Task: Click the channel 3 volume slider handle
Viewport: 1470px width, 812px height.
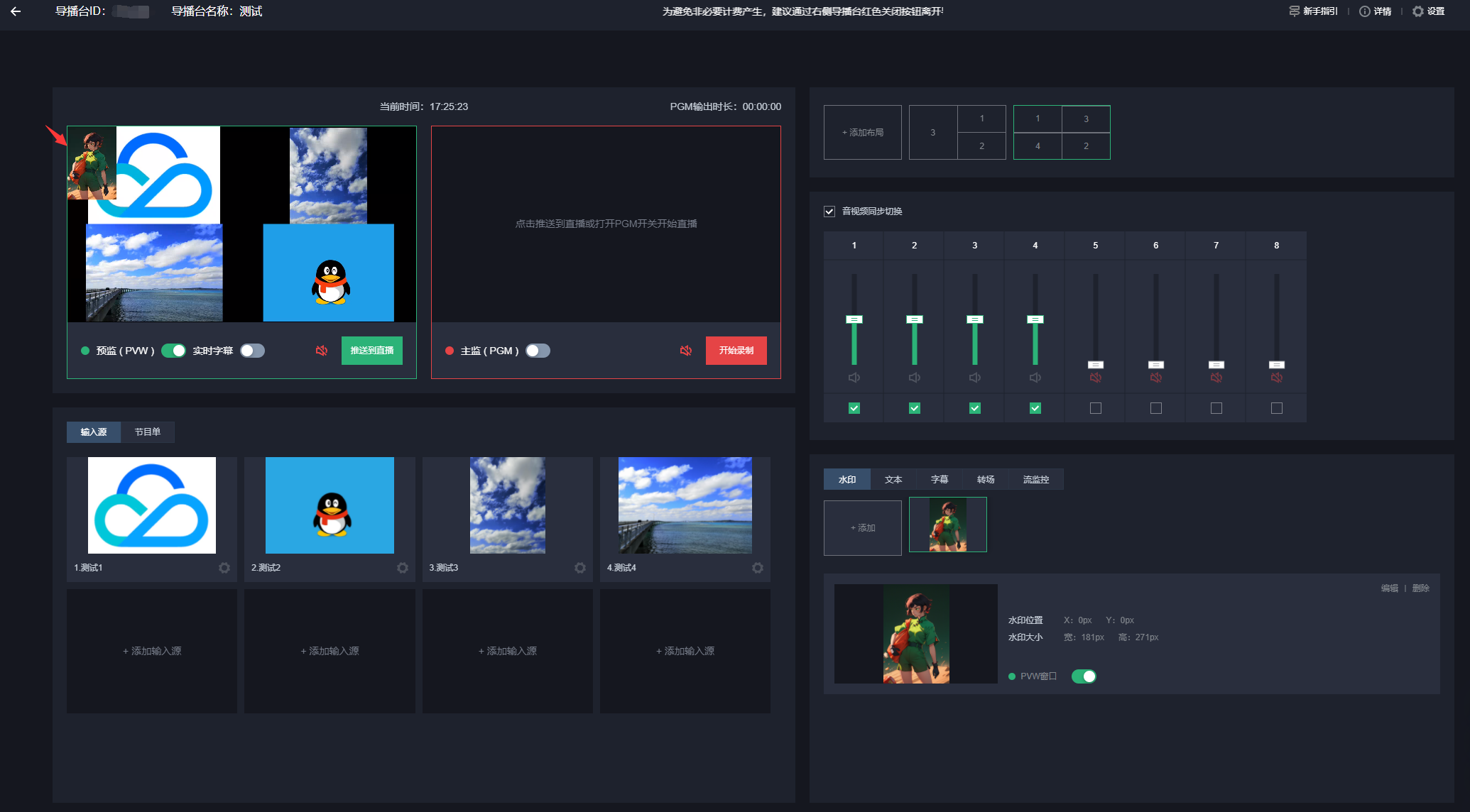Action: (975, 319)
